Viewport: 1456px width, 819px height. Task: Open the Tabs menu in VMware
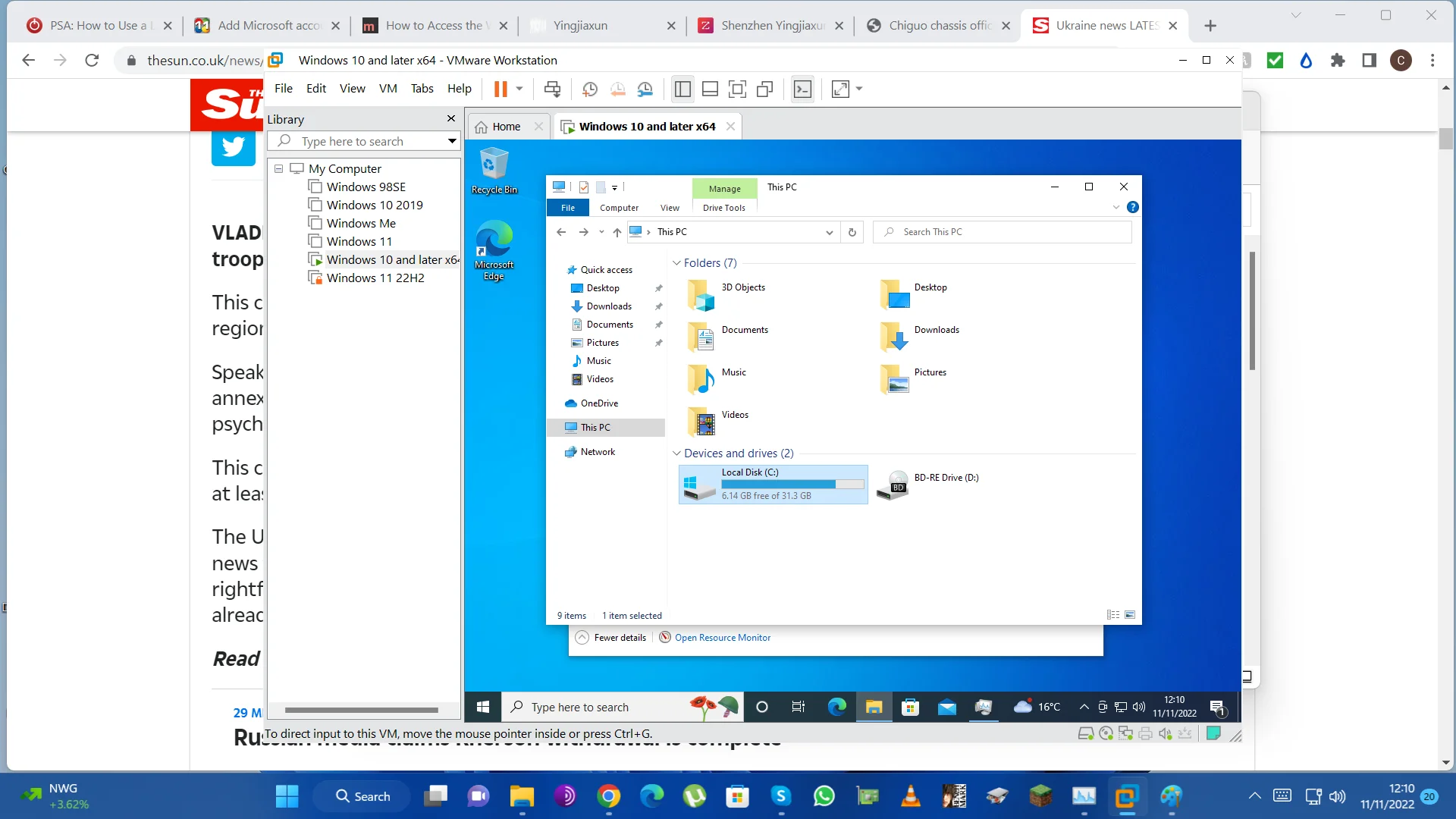[x=422, y=88]
